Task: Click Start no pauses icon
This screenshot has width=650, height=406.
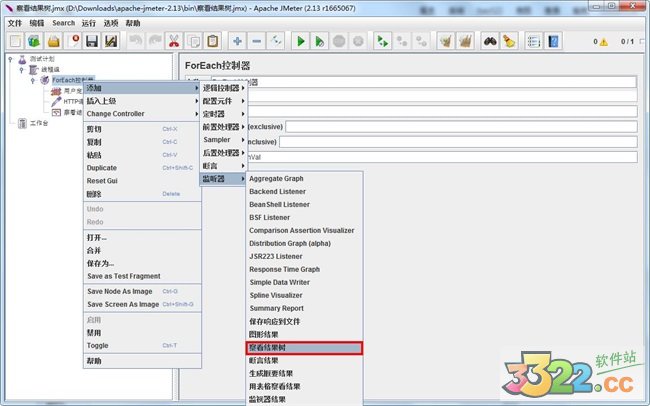Action: pyautogui.click(x=320, y=41)
